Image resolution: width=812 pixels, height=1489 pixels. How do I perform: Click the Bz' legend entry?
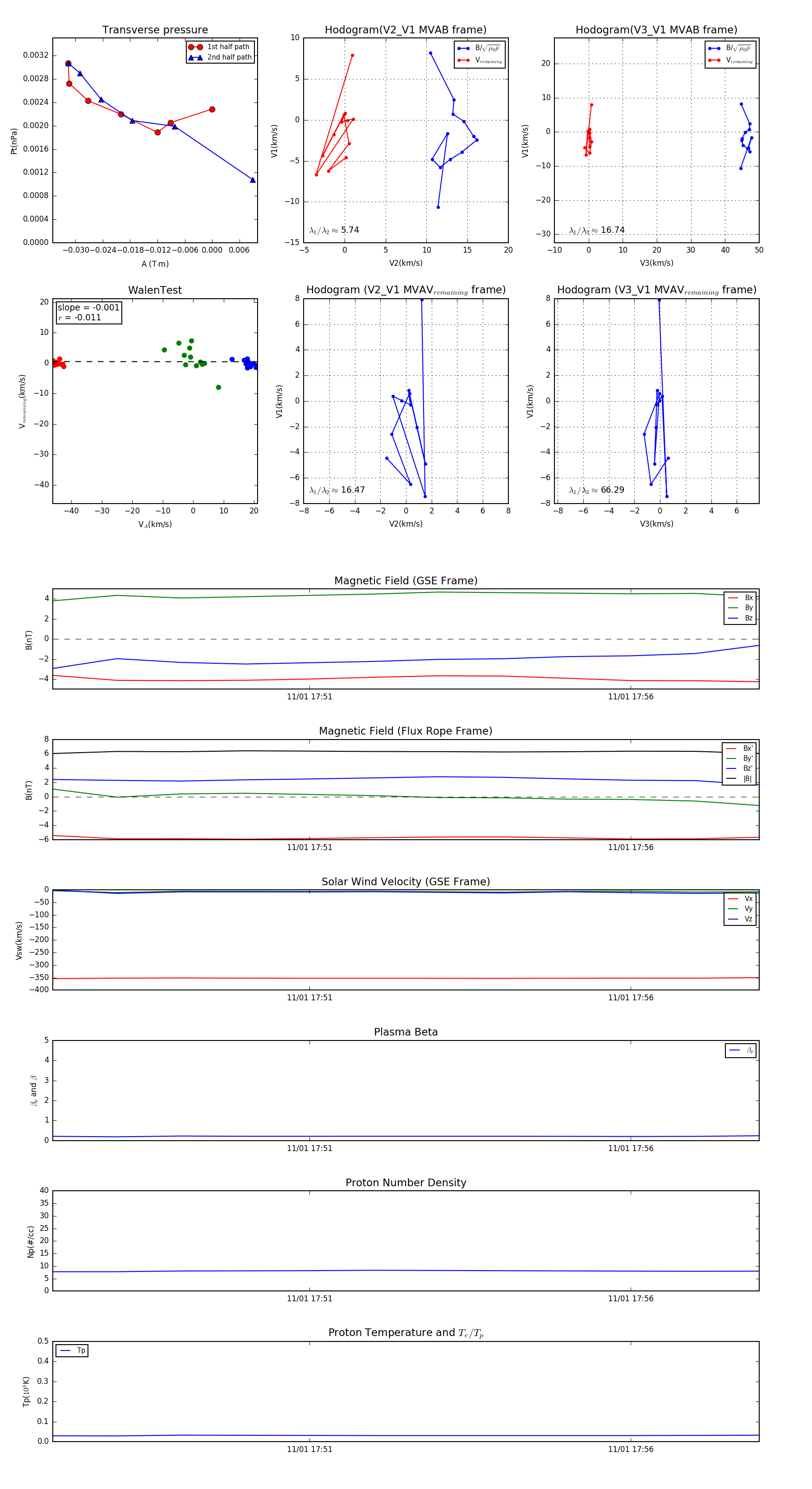point(739,768)
